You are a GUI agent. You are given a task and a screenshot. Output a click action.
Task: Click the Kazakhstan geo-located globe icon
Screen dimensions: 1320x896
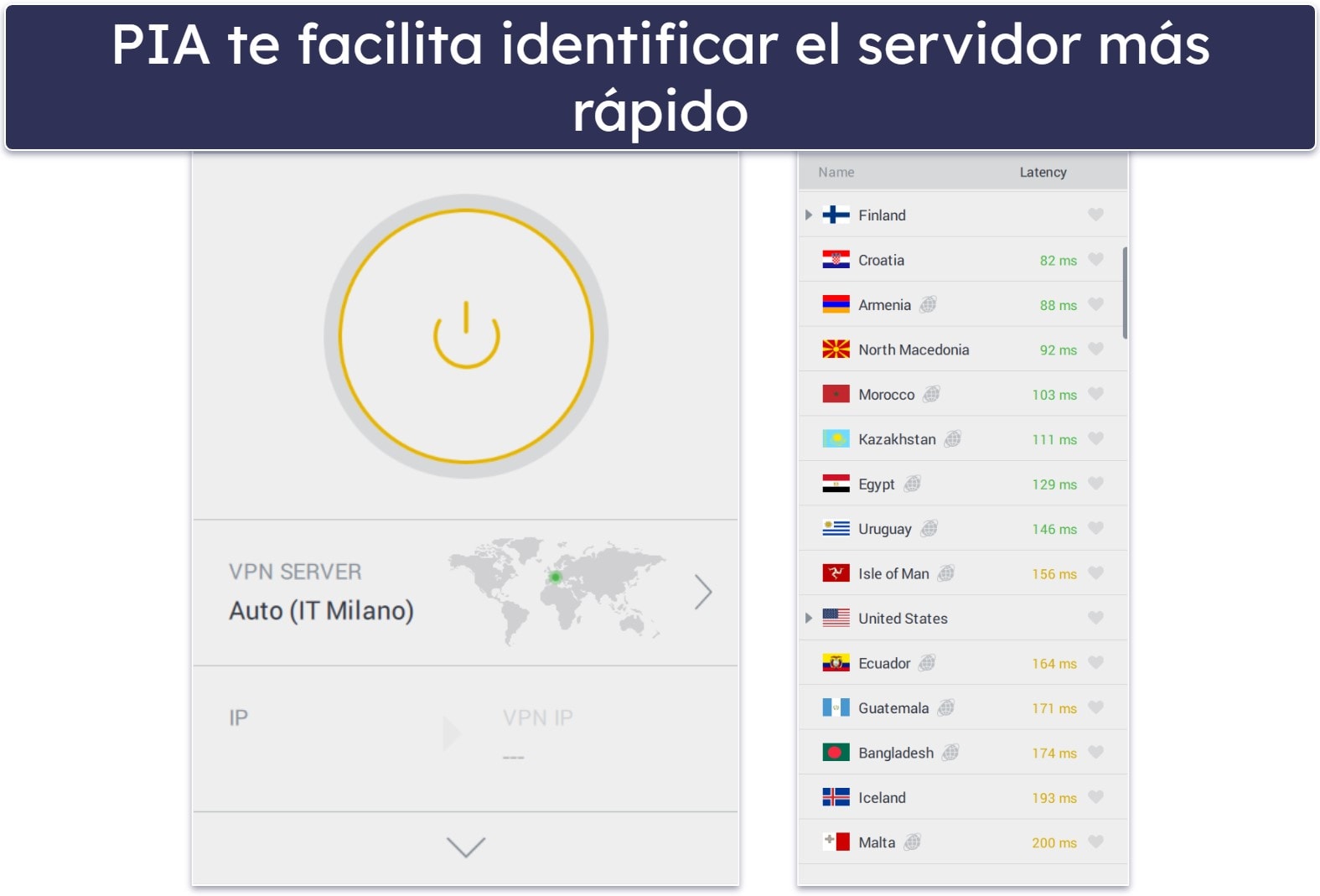coord(952,439)
